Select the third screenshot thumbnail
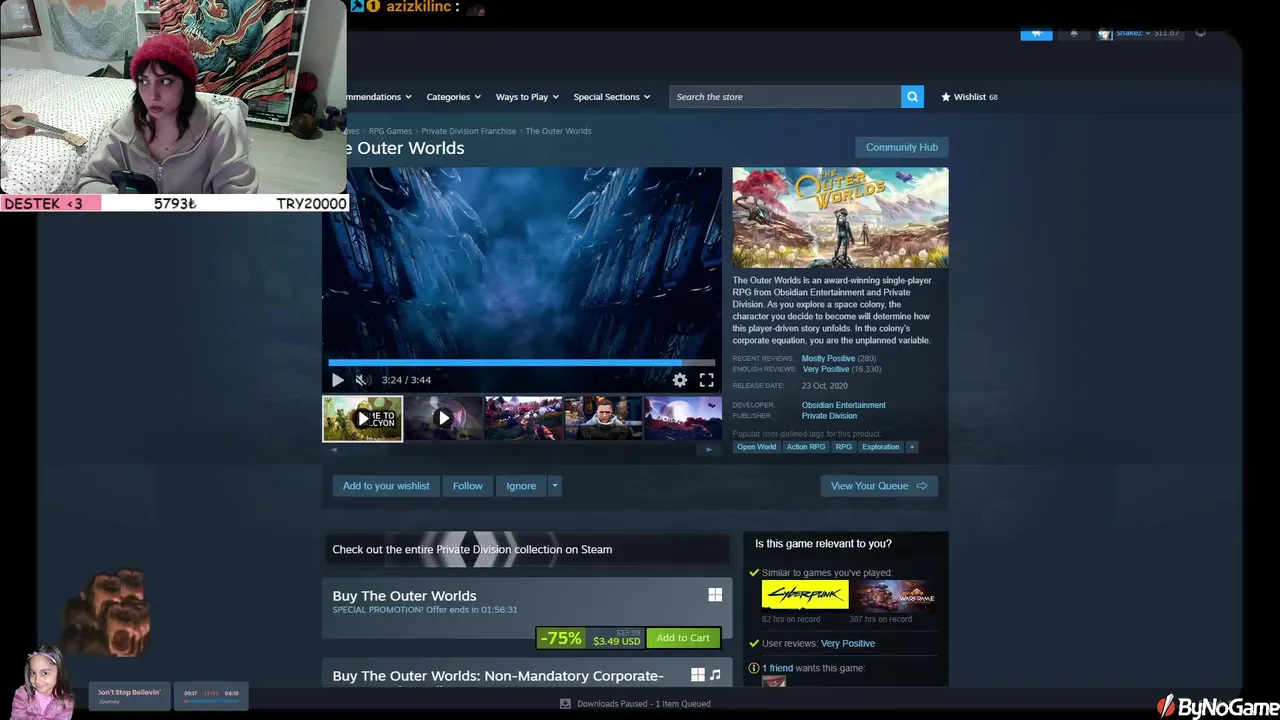Image resolution: width=1280 pixels, height=720 pixels. (x=523, y=418)
